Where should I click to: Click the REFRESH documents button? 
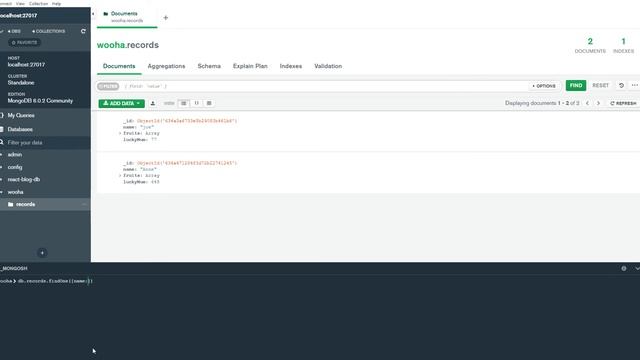pos(623,103)
